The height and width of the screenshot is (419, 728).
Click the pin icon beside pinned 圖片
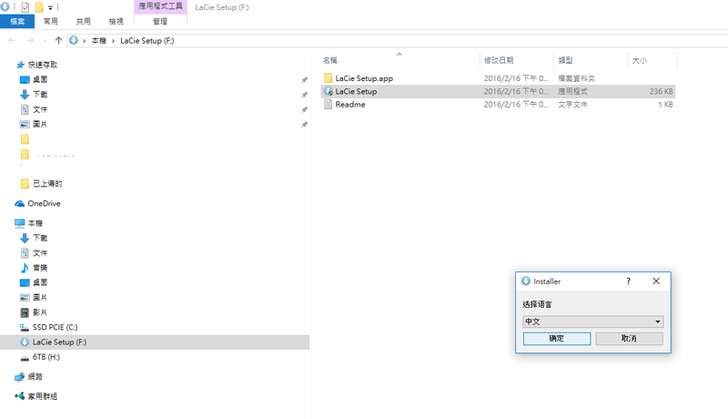304,124
